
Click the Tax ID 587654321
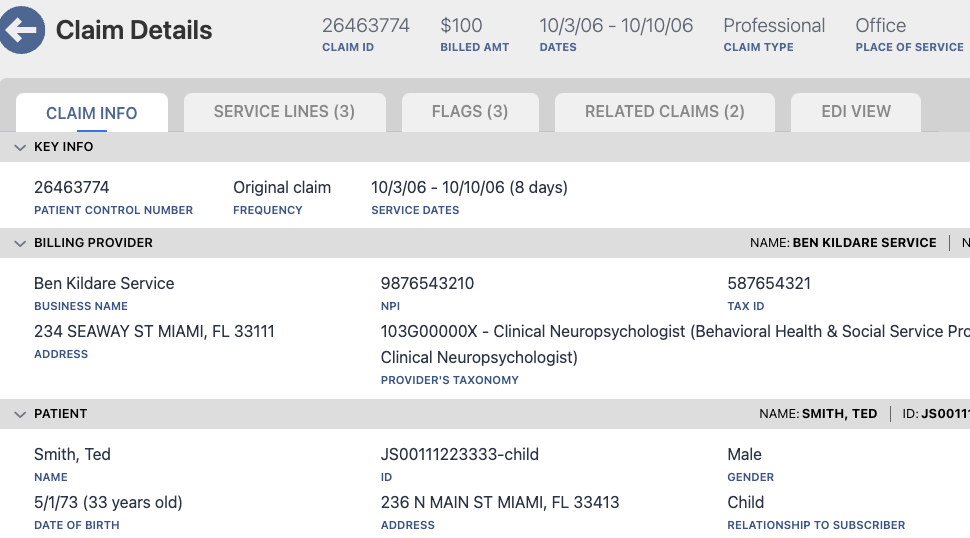pyautogui.click(x=769, y=283)
